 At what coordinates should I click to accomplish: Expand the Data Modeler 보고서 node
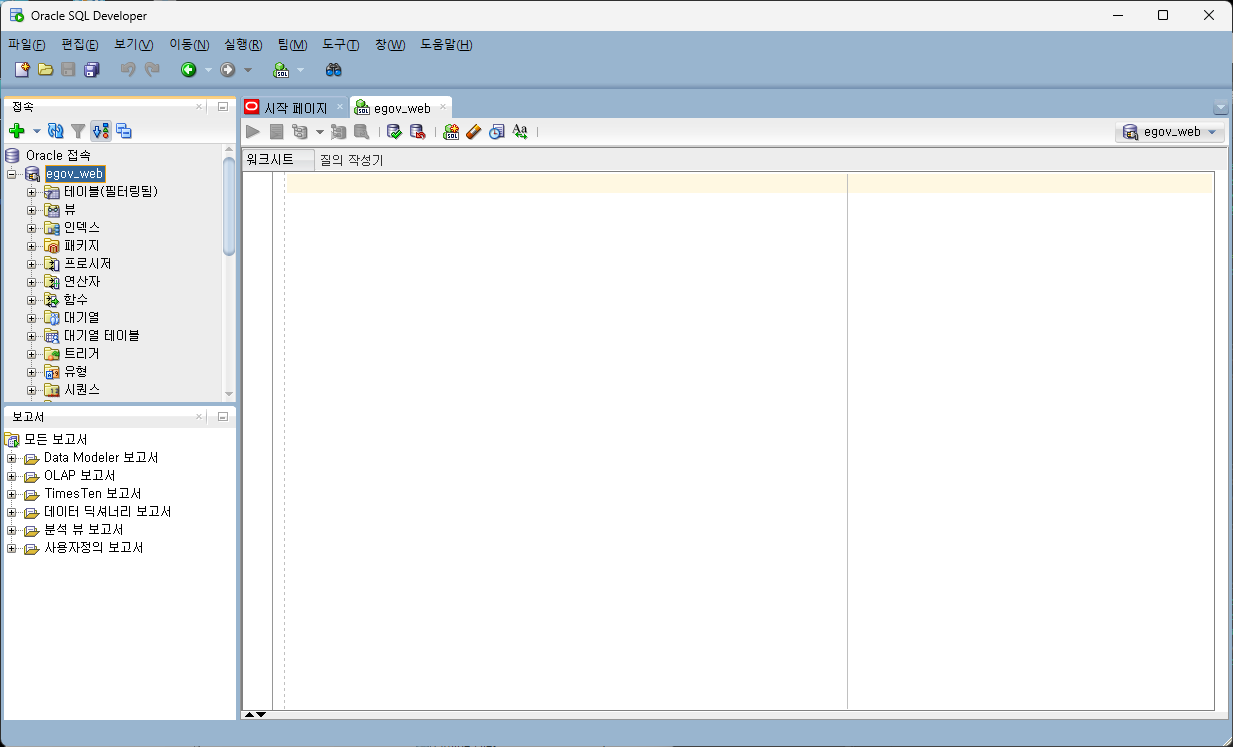coord(11,458)
